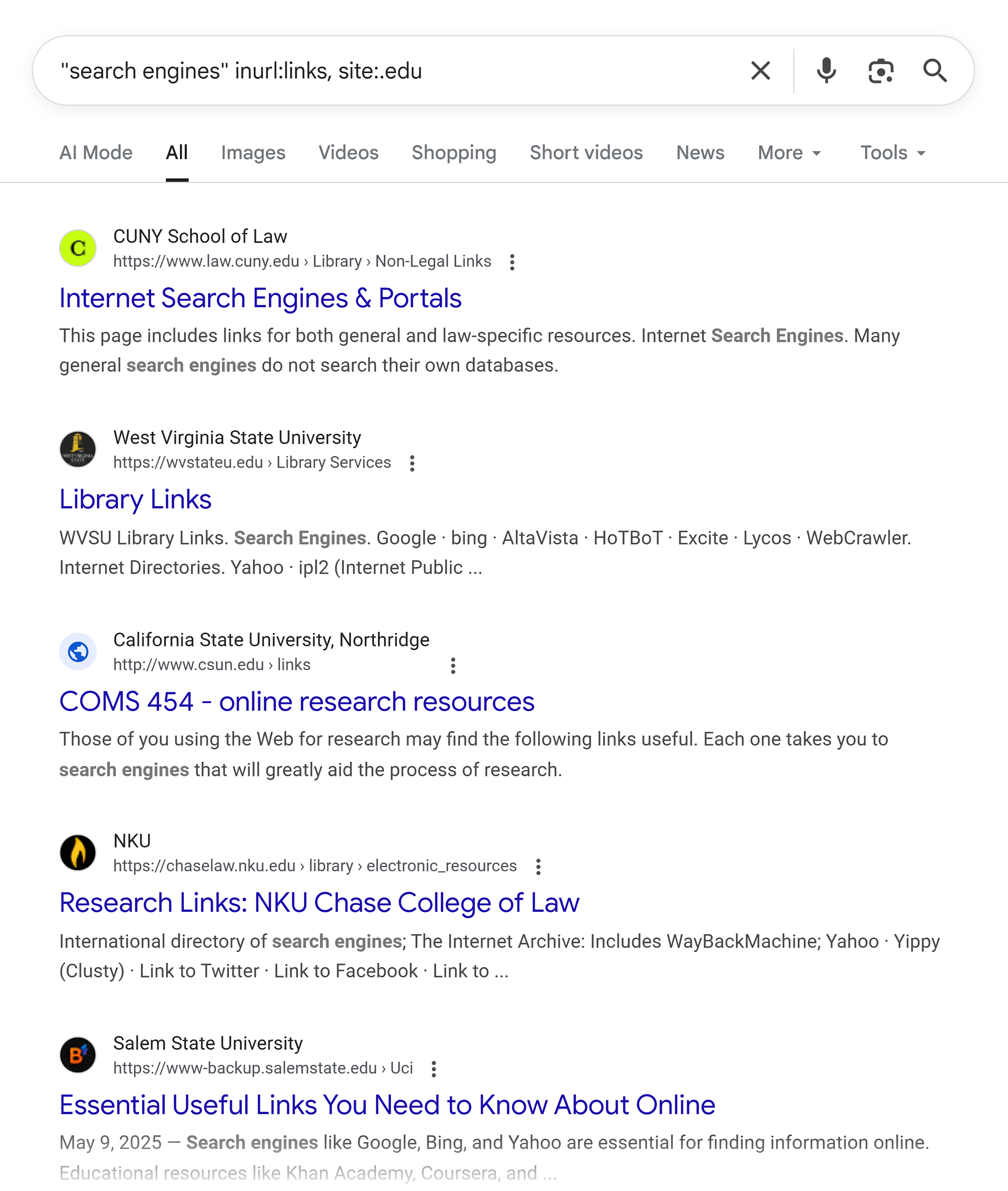Open options menu for CUNY School of Law result
The image size is (1008, 1191).
[512, 262]
